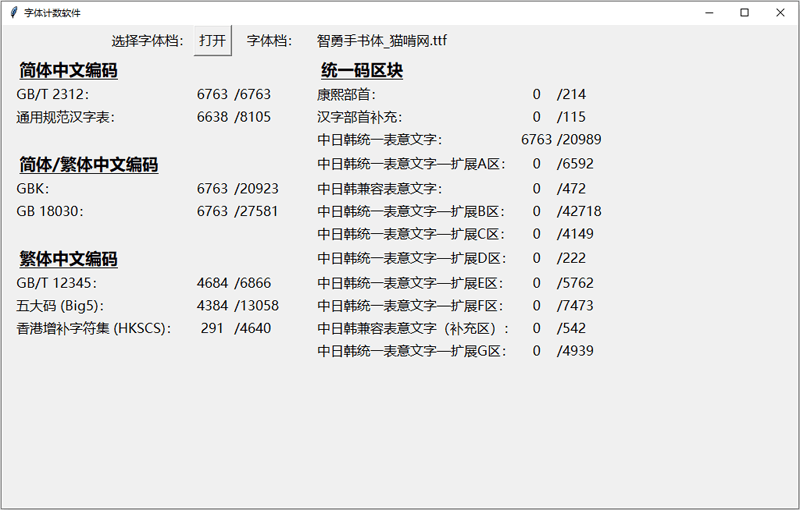Click the 简体中文编码 section heading
Viewport: 800px width, 510px height.
point(68,71)
